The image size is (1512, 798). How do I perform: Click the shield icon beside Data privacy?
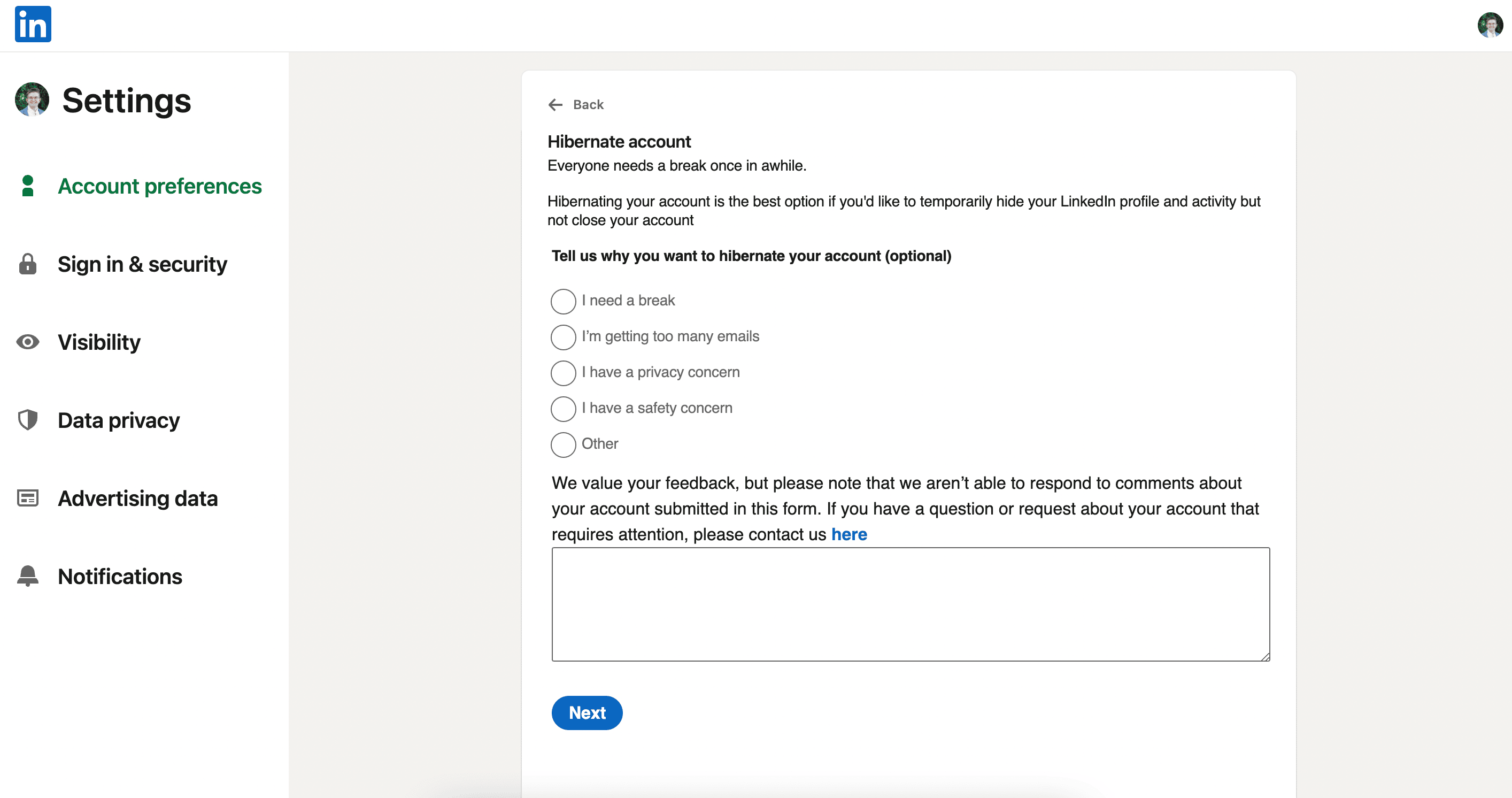pyautogui.click(x=28, y=420)
